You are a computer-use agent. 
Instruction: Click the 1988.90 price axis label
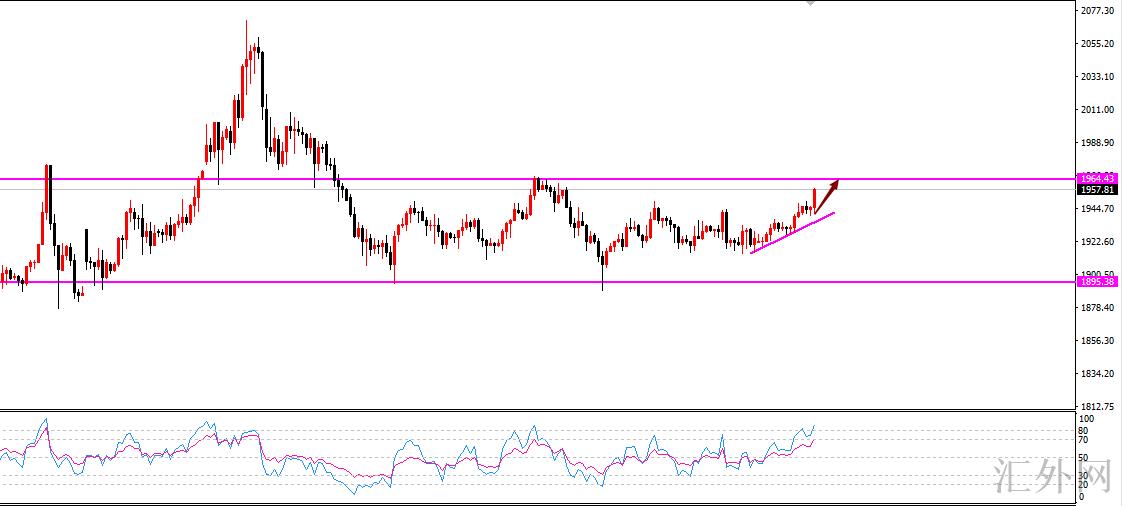pos(1096,143)
